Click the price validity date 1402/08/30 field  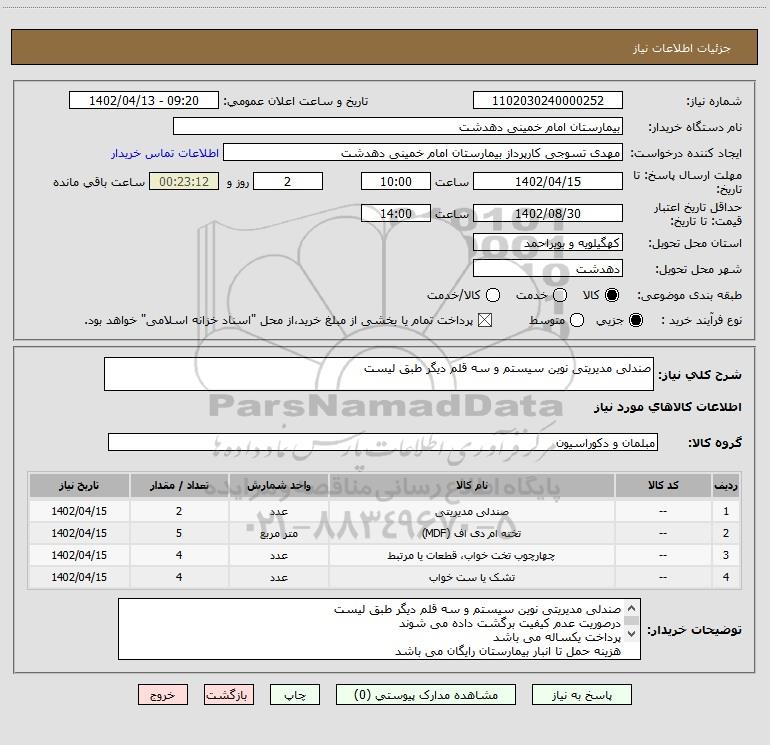548,213
